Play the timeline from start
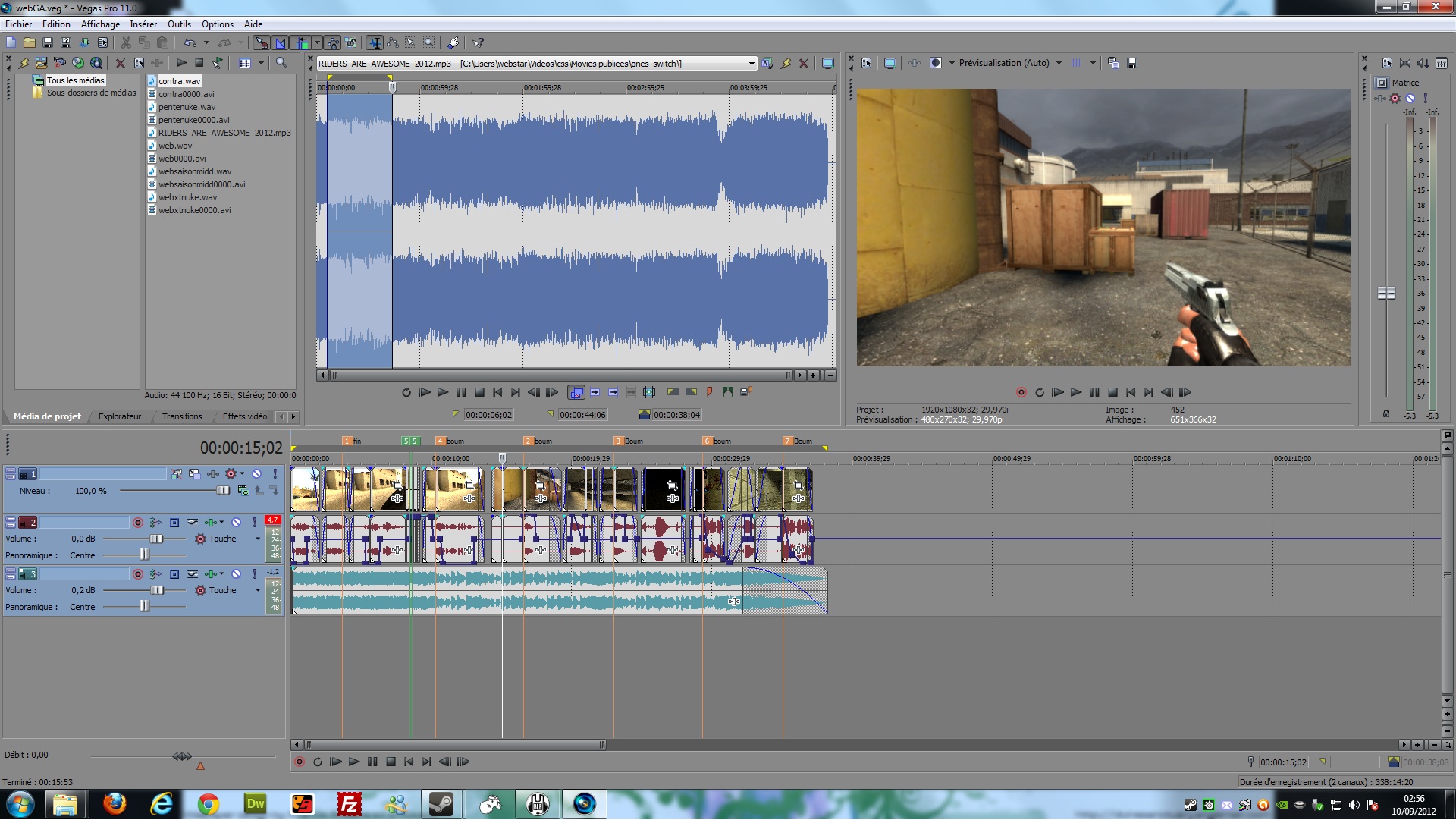This screenshot has width=1456, height=820. tap(335, 762)
